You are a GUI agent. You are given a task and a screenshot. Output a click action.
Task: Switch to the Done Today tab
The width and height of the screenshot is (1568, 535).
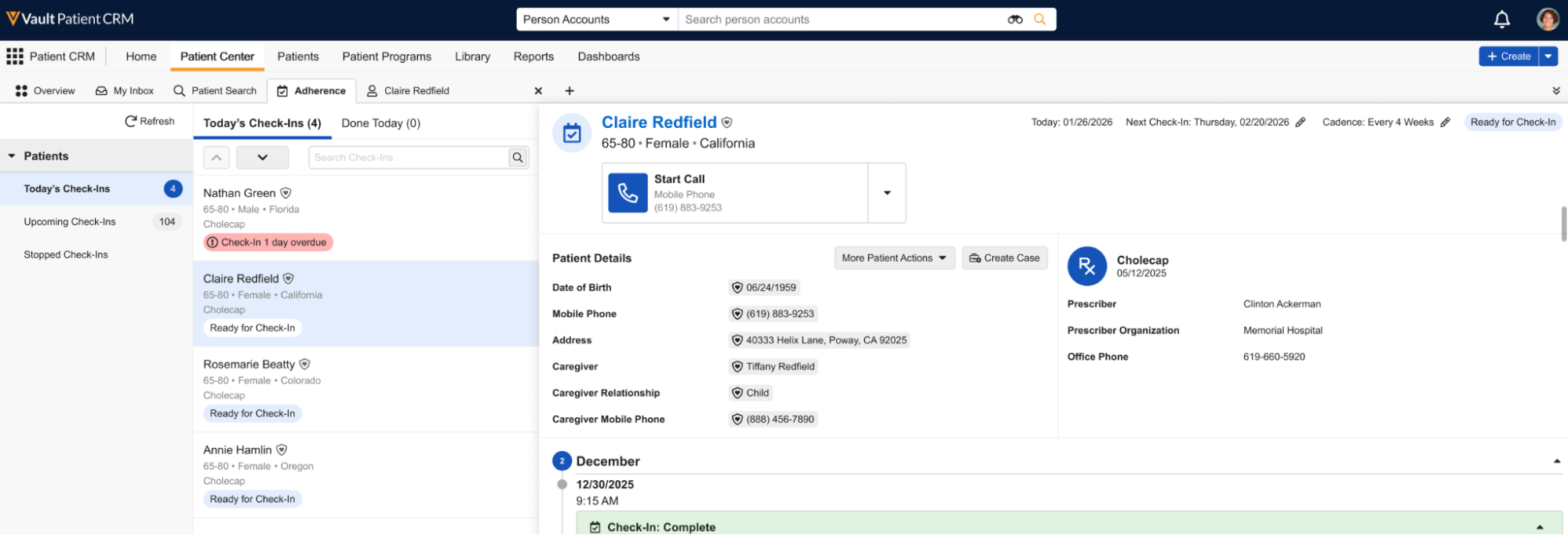point(380,123)
